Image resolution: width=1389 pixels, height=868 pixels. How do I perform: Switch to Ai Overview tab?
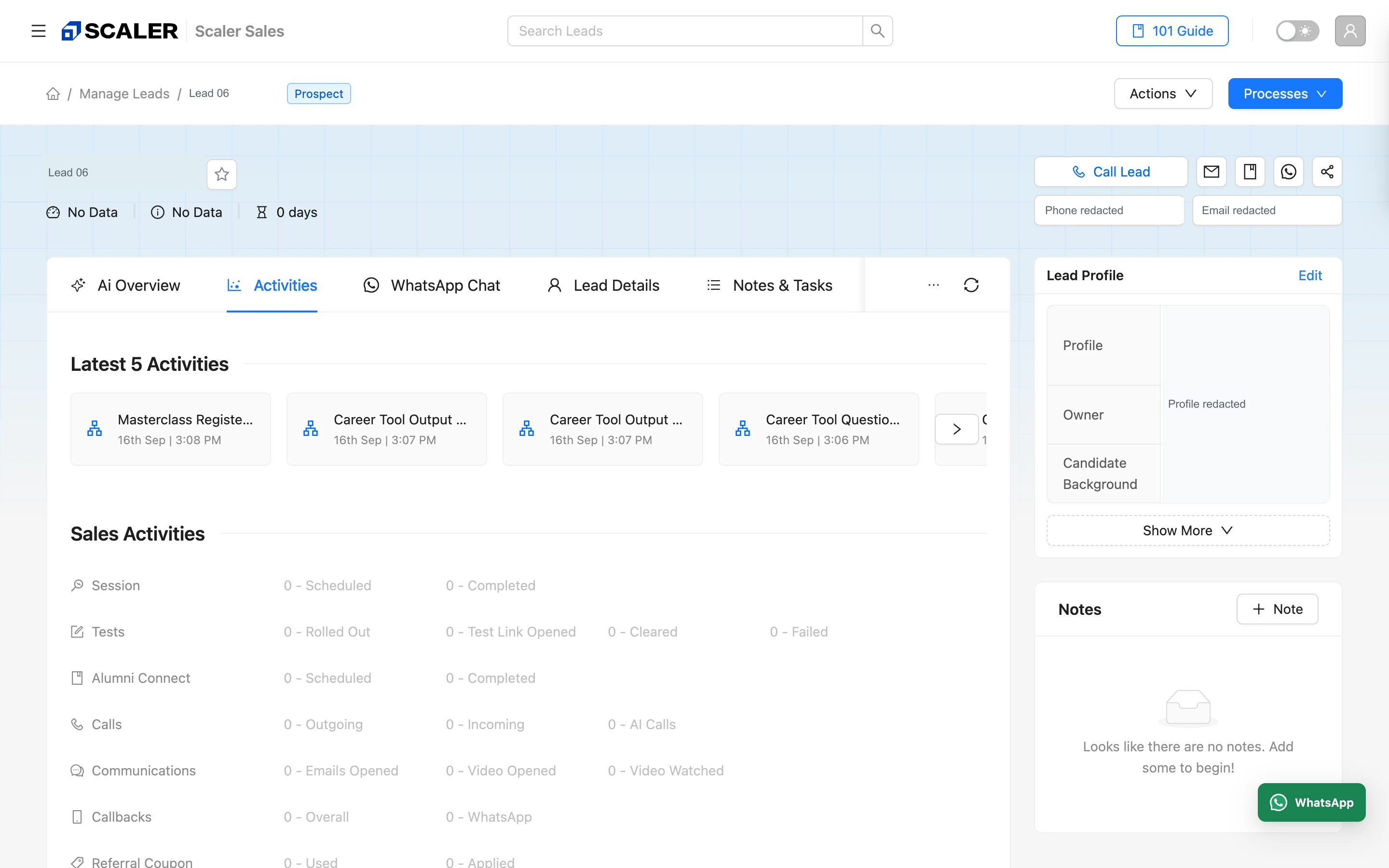click(126, 285)
